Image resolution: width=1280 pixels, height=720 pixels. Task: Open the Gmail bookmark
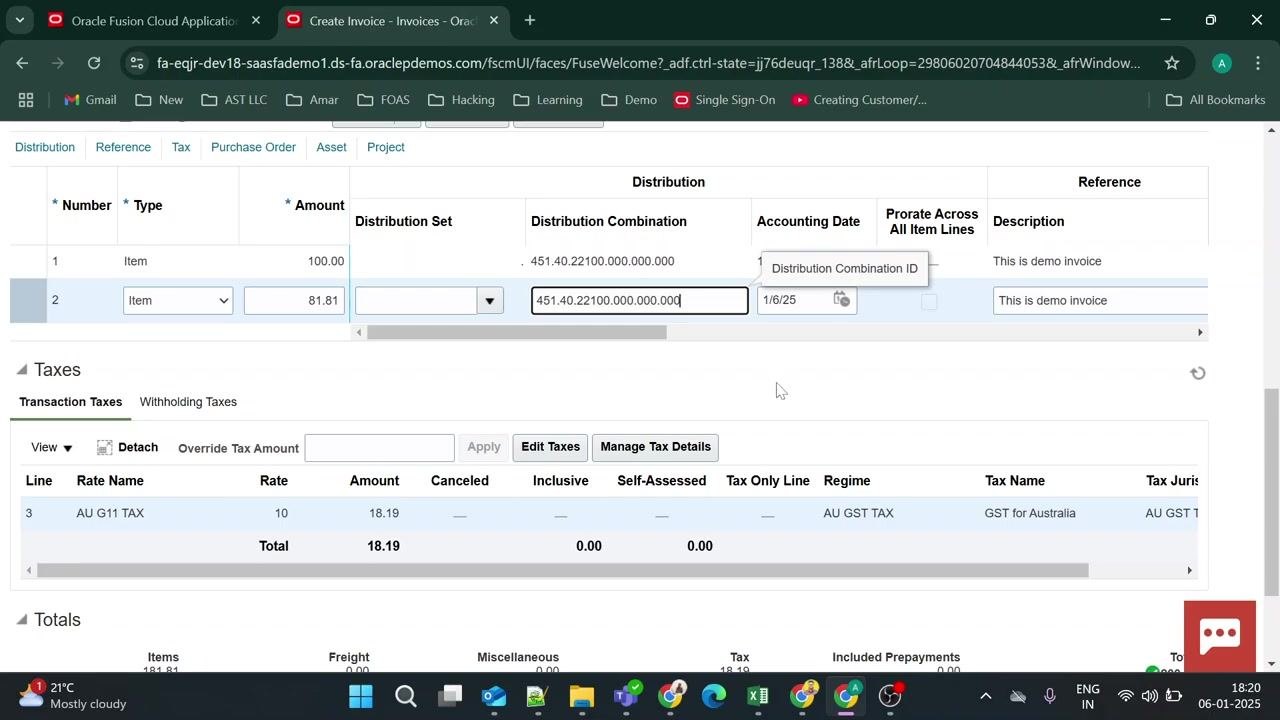click(91, 100)
